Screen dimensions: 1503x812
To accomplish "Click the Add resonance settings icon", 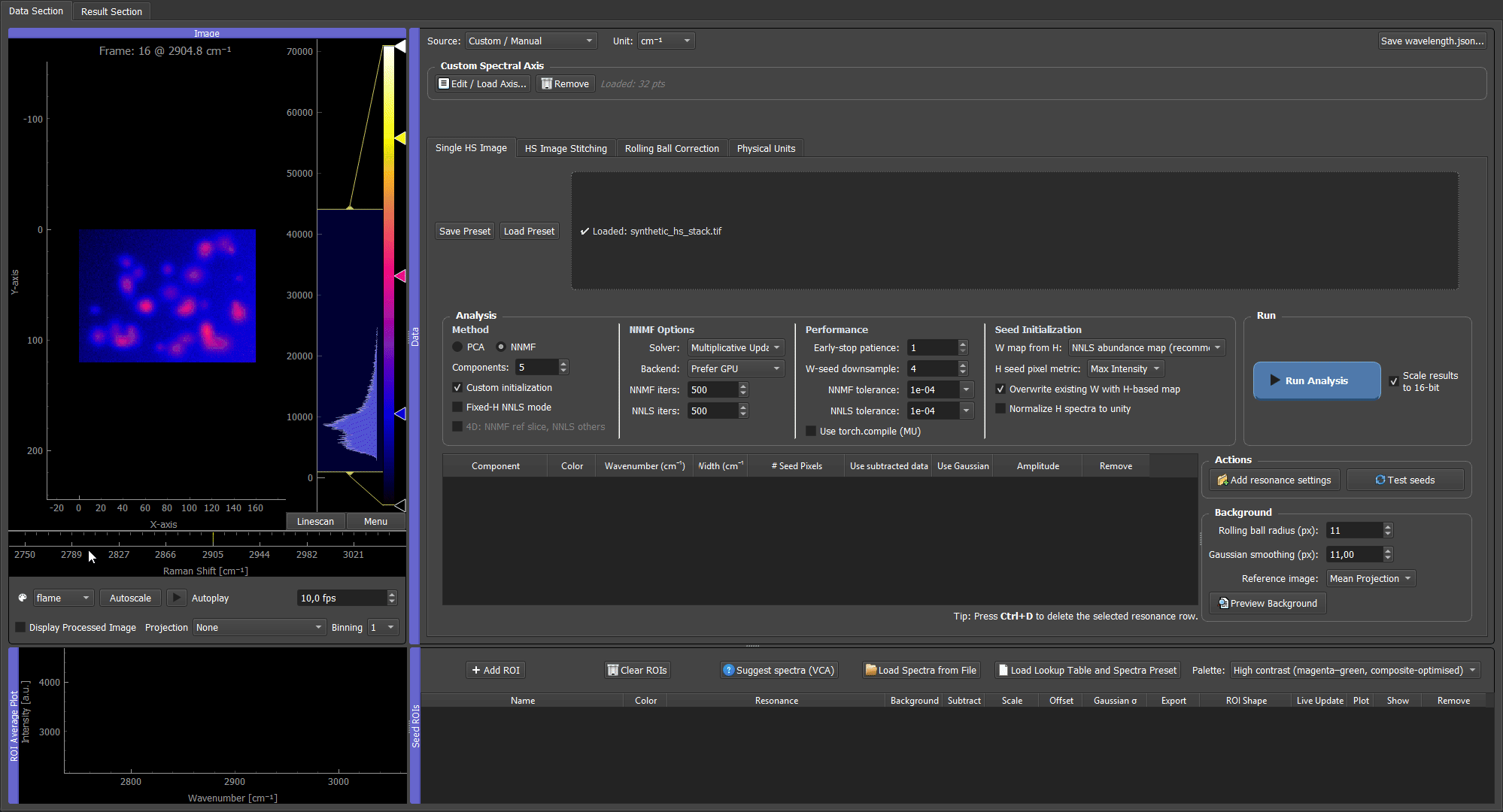I will pos(1222,480).
